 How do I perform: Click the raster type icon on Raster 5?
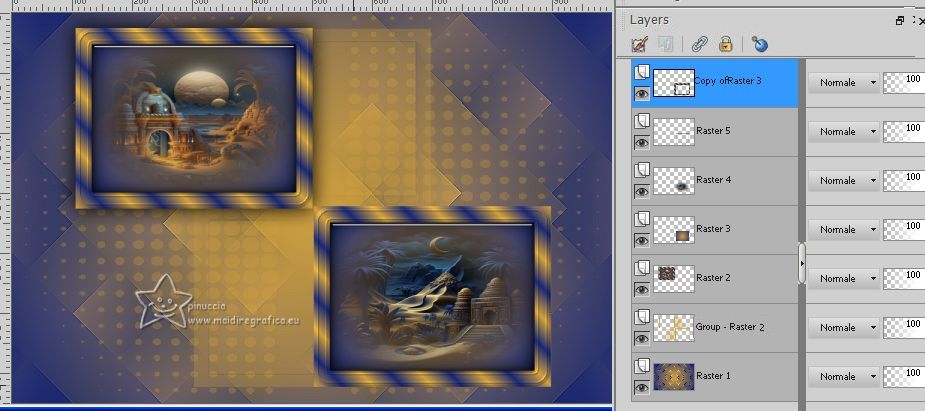642,121
